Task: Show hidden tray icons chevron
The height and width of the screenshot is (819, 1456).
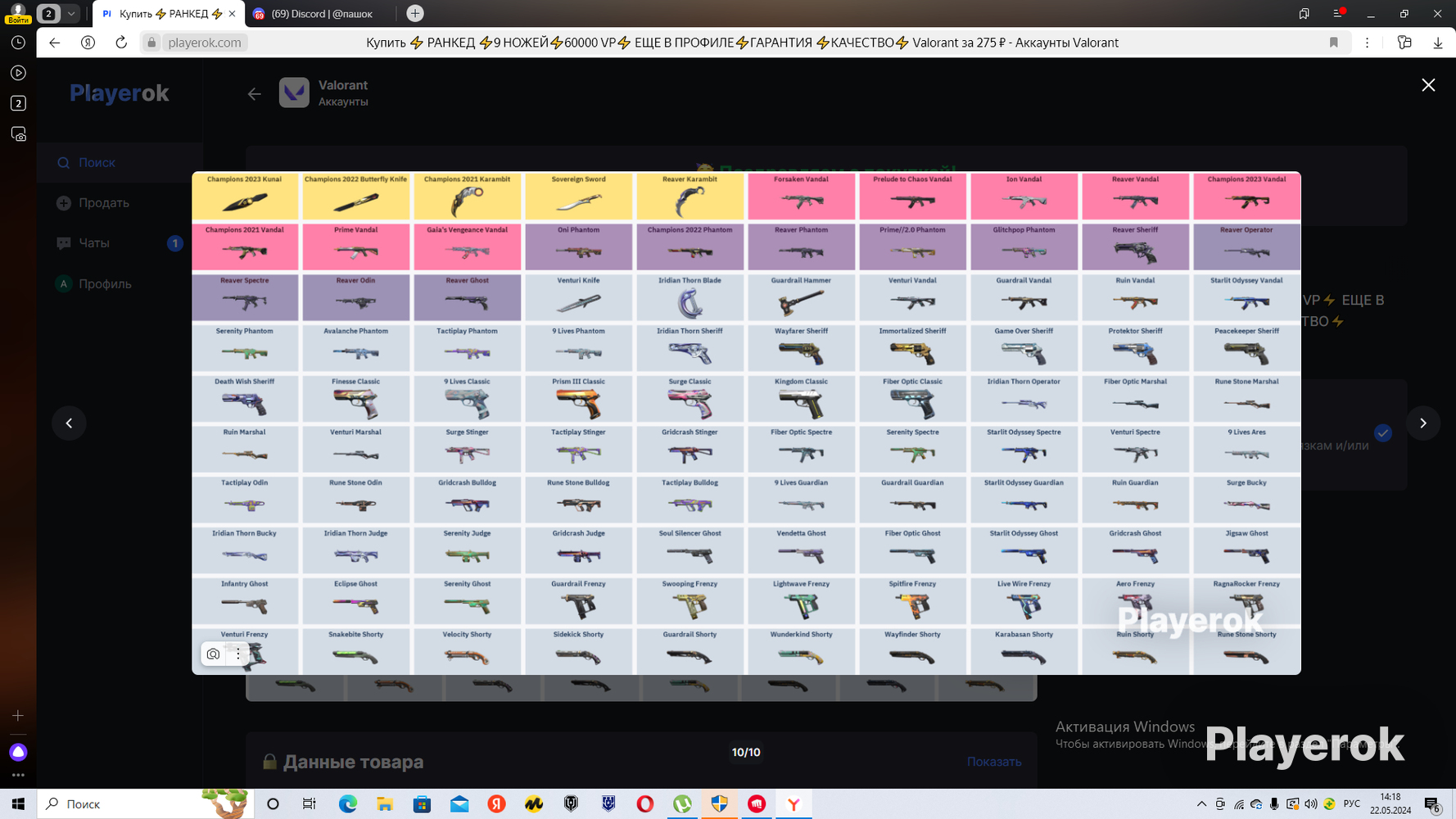Action: click(x=1201, y=804)
